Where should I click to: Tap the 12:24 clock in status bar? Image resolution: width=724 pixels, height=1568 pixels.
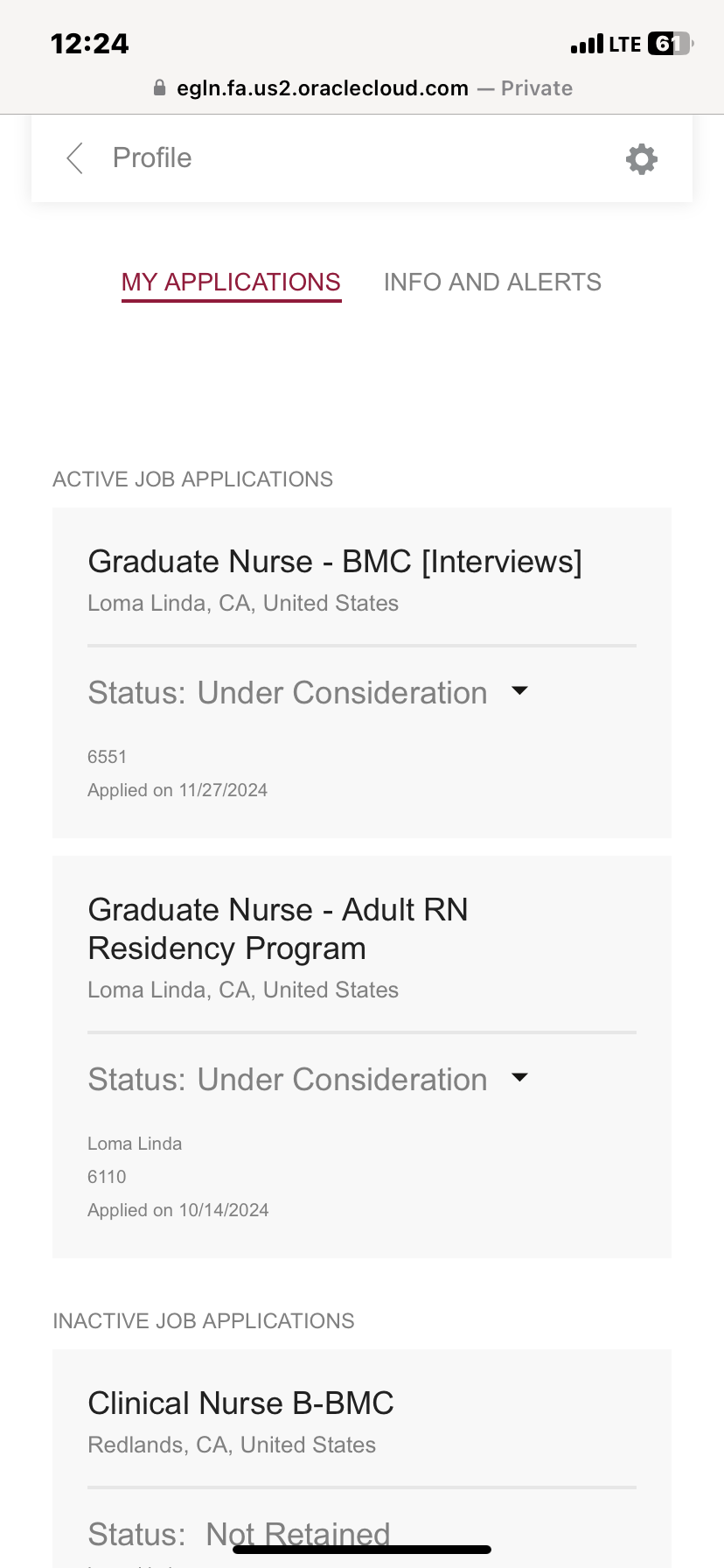tap(90, 44)
